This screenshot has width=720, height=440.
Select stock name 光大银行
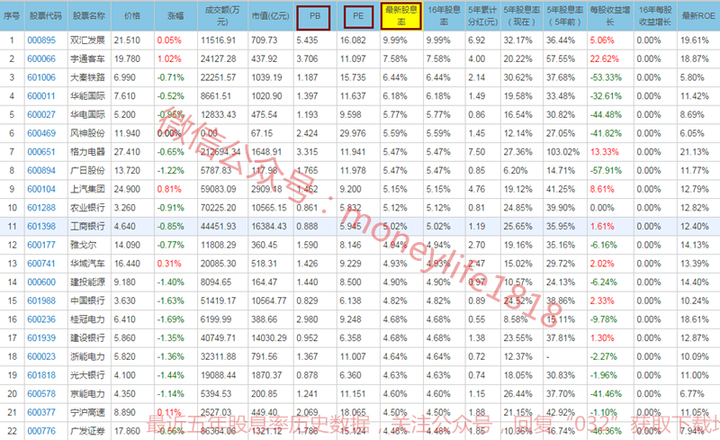88,375
